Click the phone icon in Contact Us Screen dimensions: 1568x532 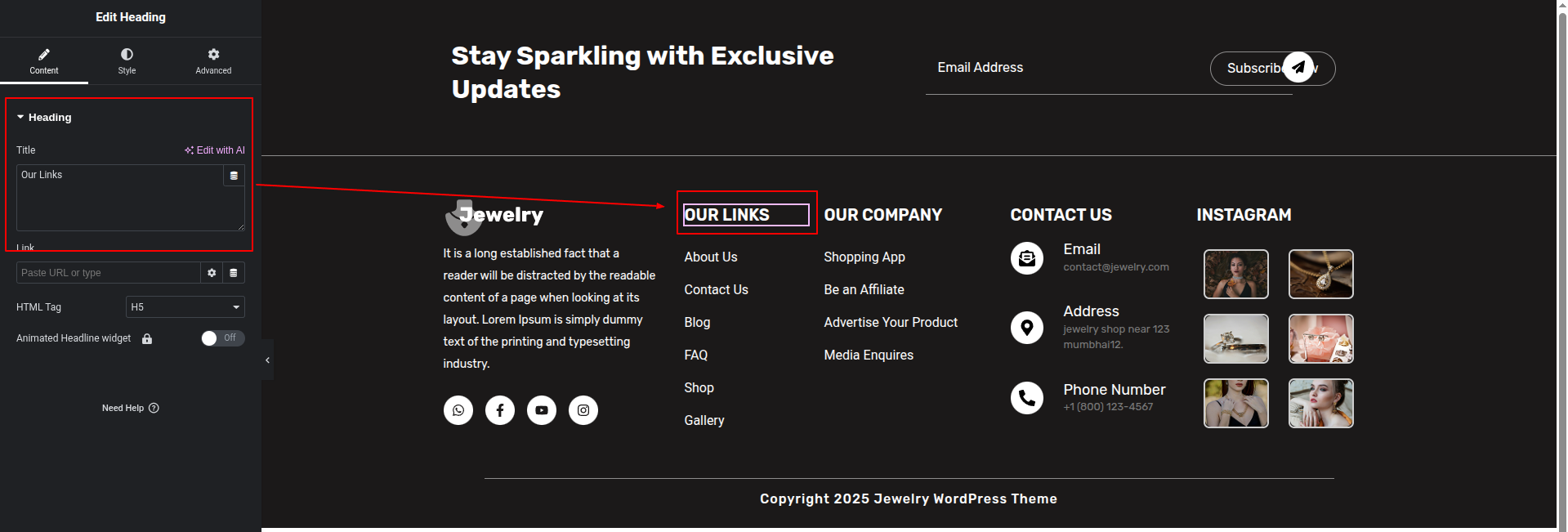1027,398
